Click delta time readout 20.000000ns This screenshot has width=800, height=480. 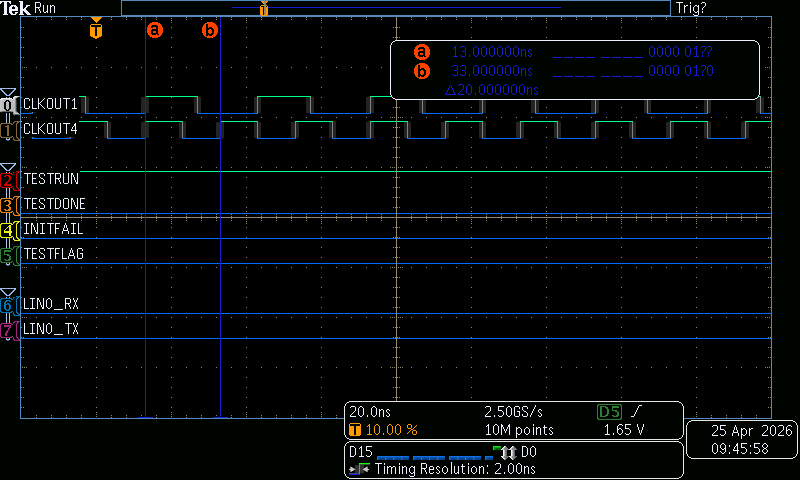492,90
